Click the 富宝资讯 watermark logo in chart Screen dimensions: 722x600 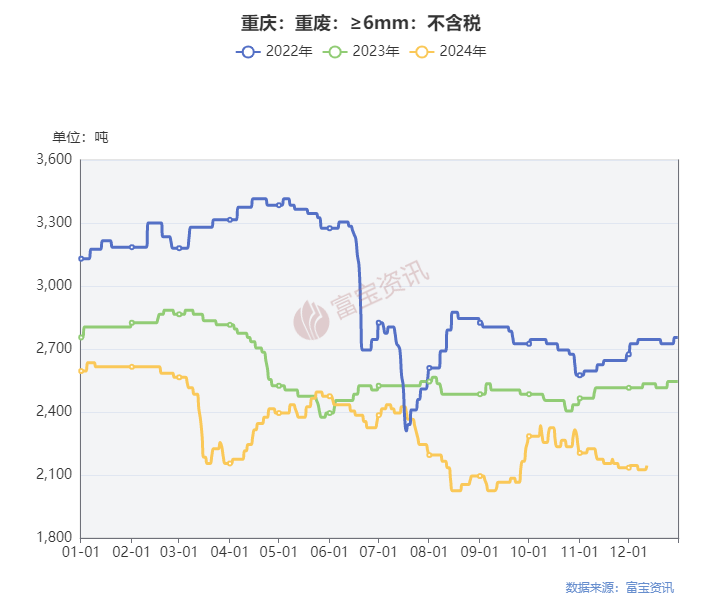coord(311,320)
